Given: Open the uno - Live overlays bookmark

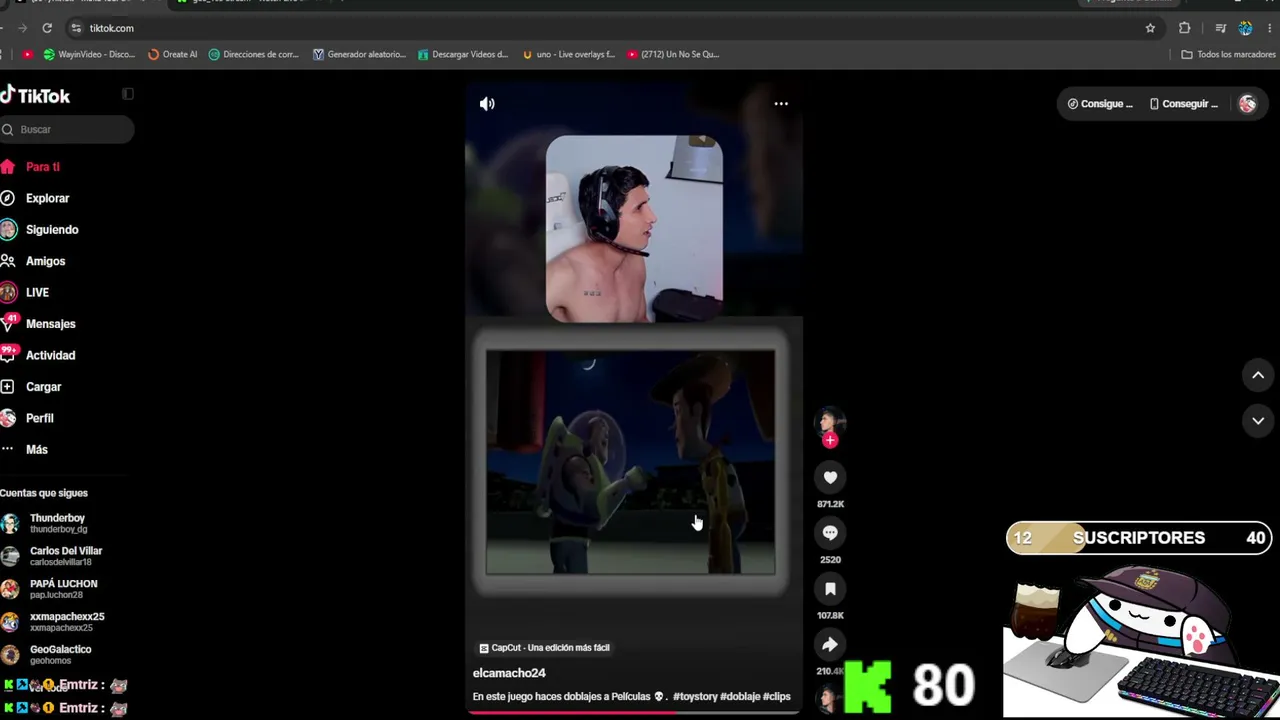Looking at the screenshot, I should (x=569, y=54).
